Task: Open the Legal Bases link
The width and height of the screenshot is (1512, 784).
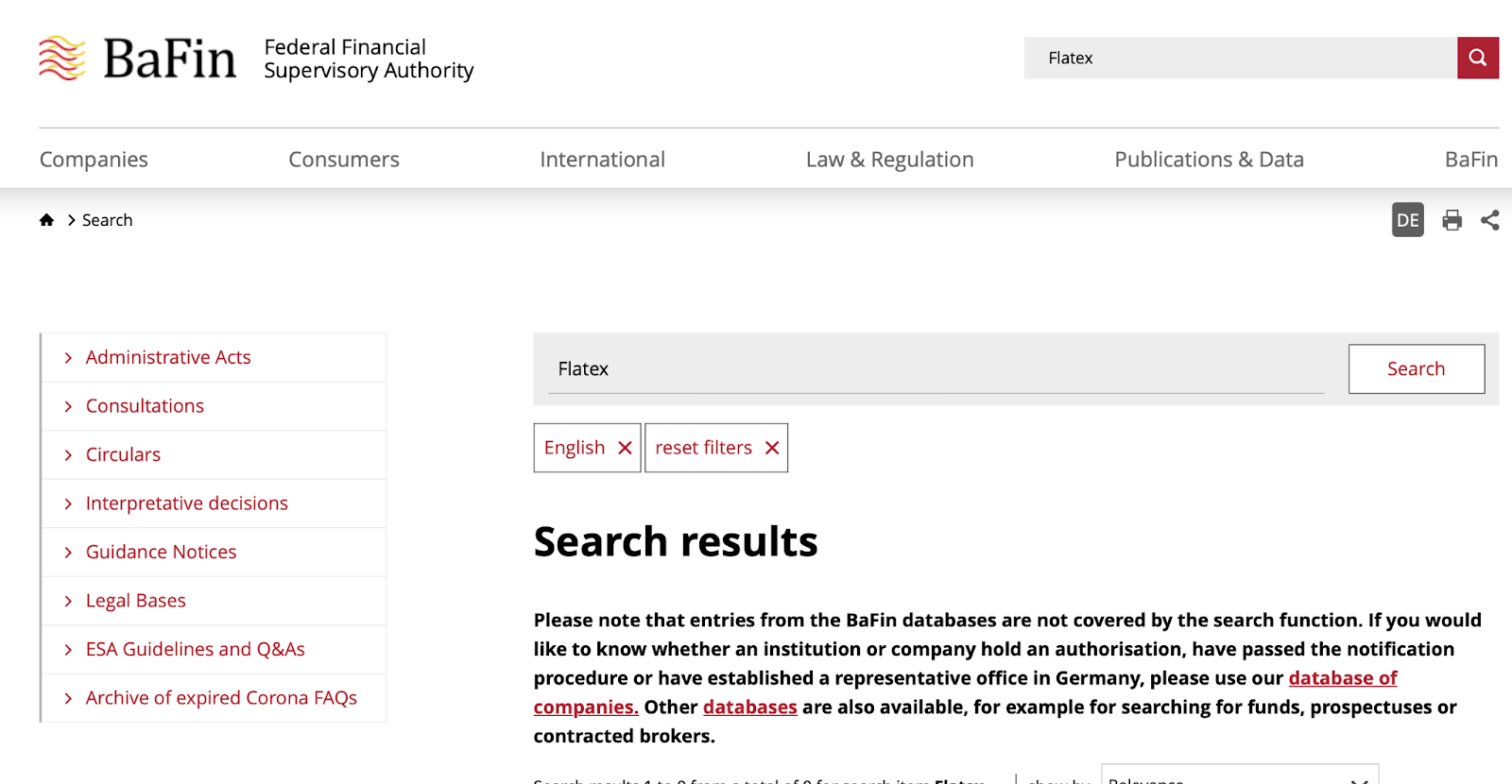Action: (136, 601)
